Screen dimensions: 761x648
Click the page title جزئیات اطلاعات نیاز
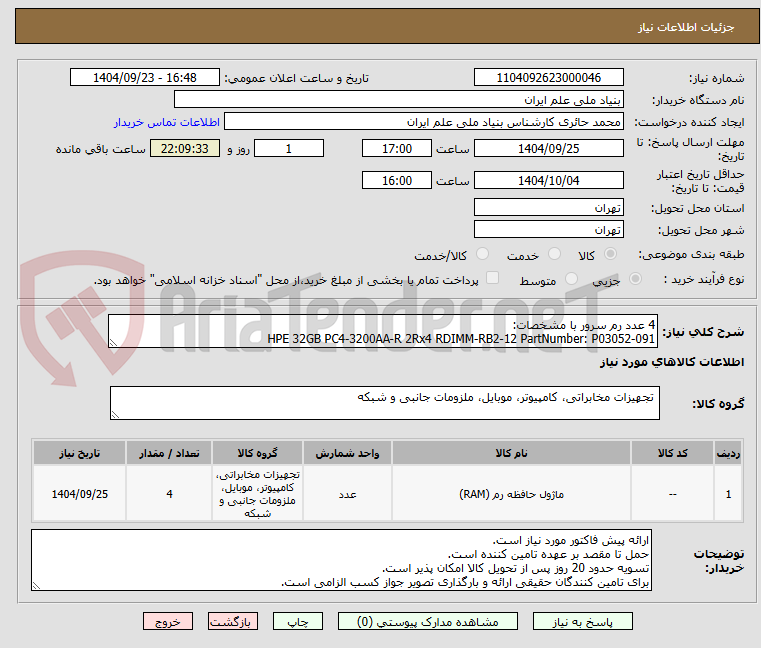tap(685, 27)
